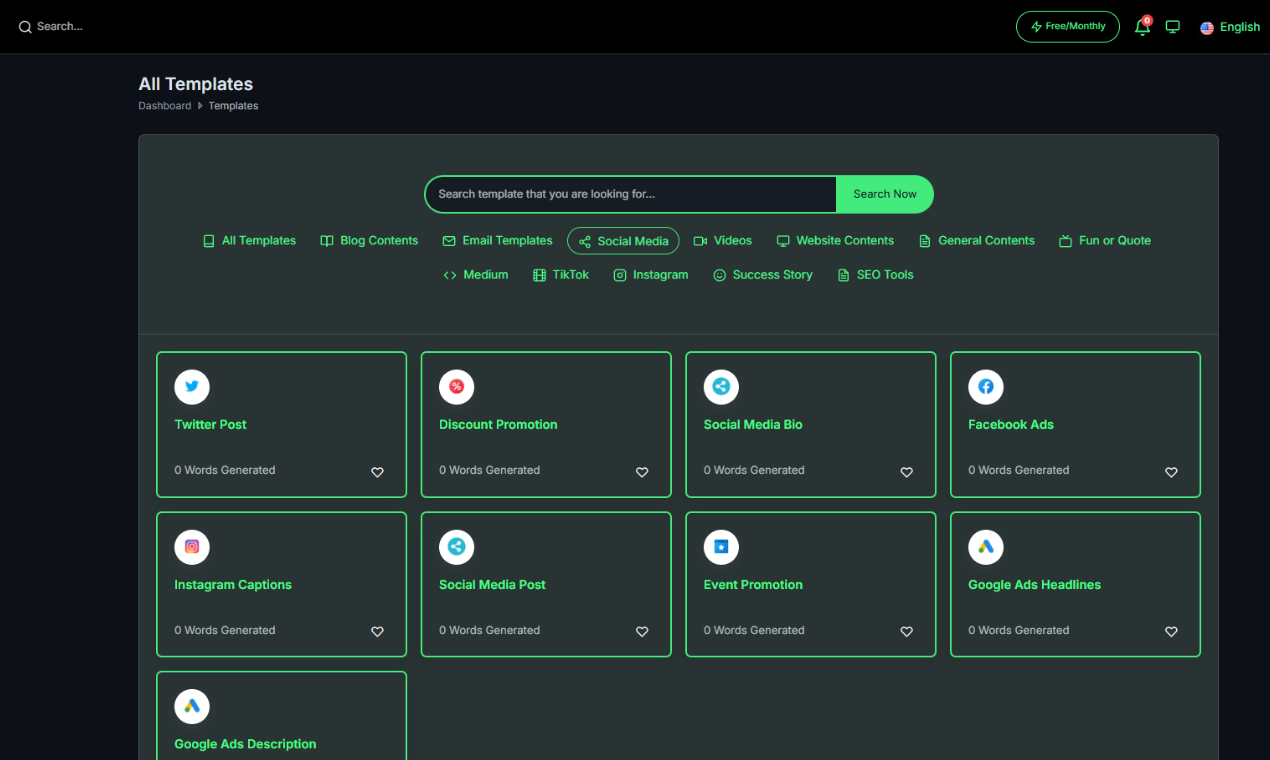The image size is (1270, 760).
Task: Select the Blog Contents category tab
Action: tap(369, 241)
